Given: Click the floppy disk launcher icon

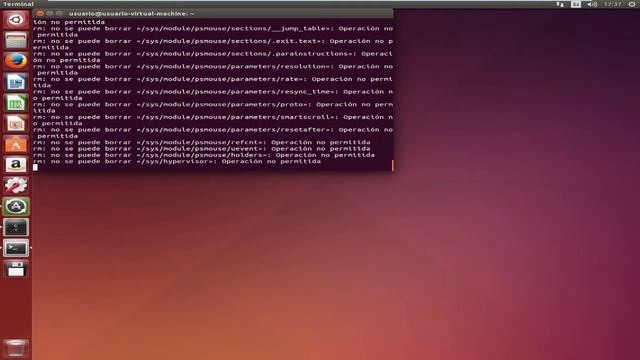Looking at the screenshot, I should pos(16,269).
